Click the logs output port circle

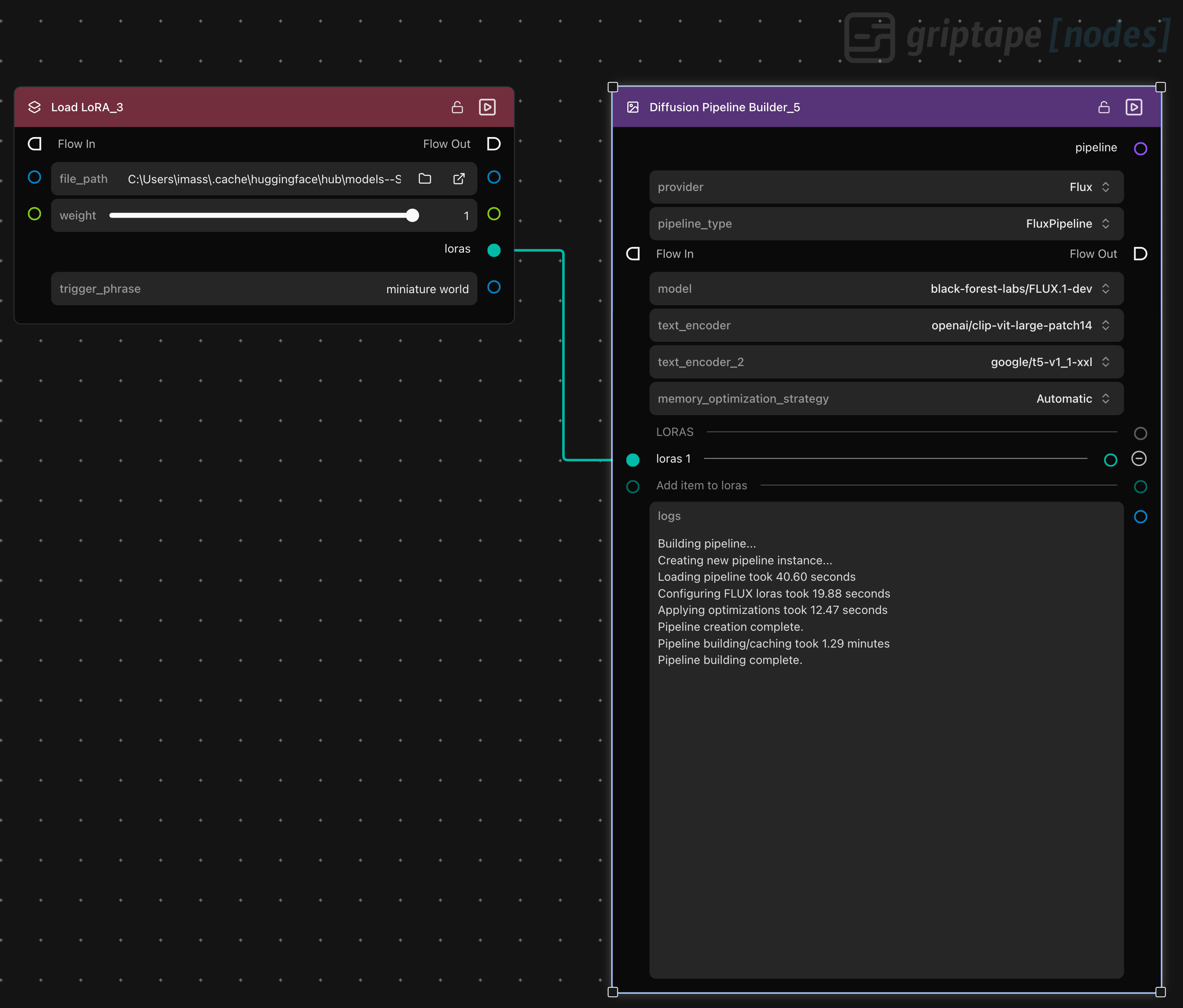click(x=1140, y=517)
